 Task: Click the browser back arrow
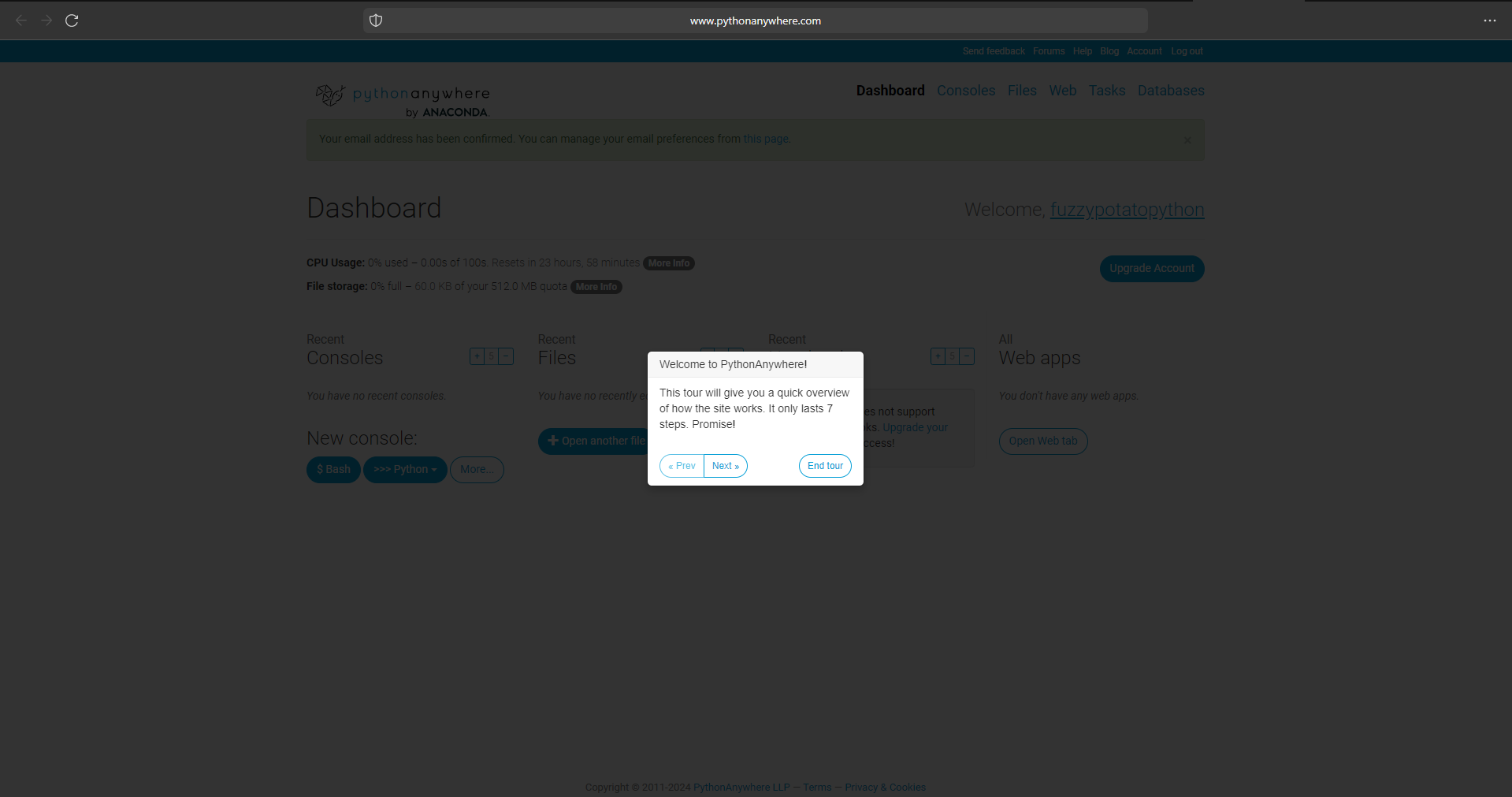pyautogui.click(x=20, y=20)
